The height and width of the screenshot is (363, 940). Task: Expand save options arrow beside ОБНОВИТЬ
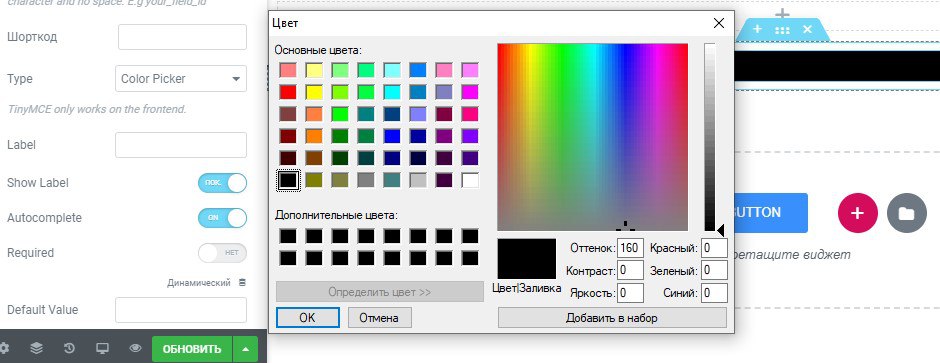click(245, 349)
